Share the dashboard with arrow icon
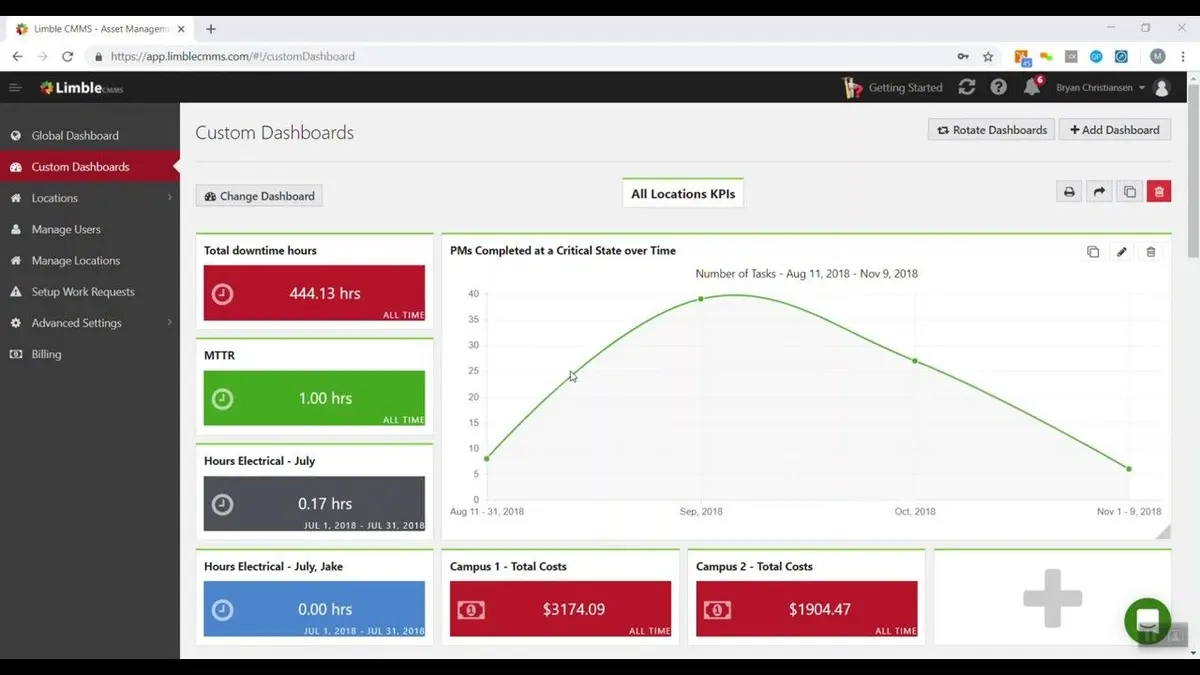This screenshot has height=675, width=1200. (x=1099, y=192)
